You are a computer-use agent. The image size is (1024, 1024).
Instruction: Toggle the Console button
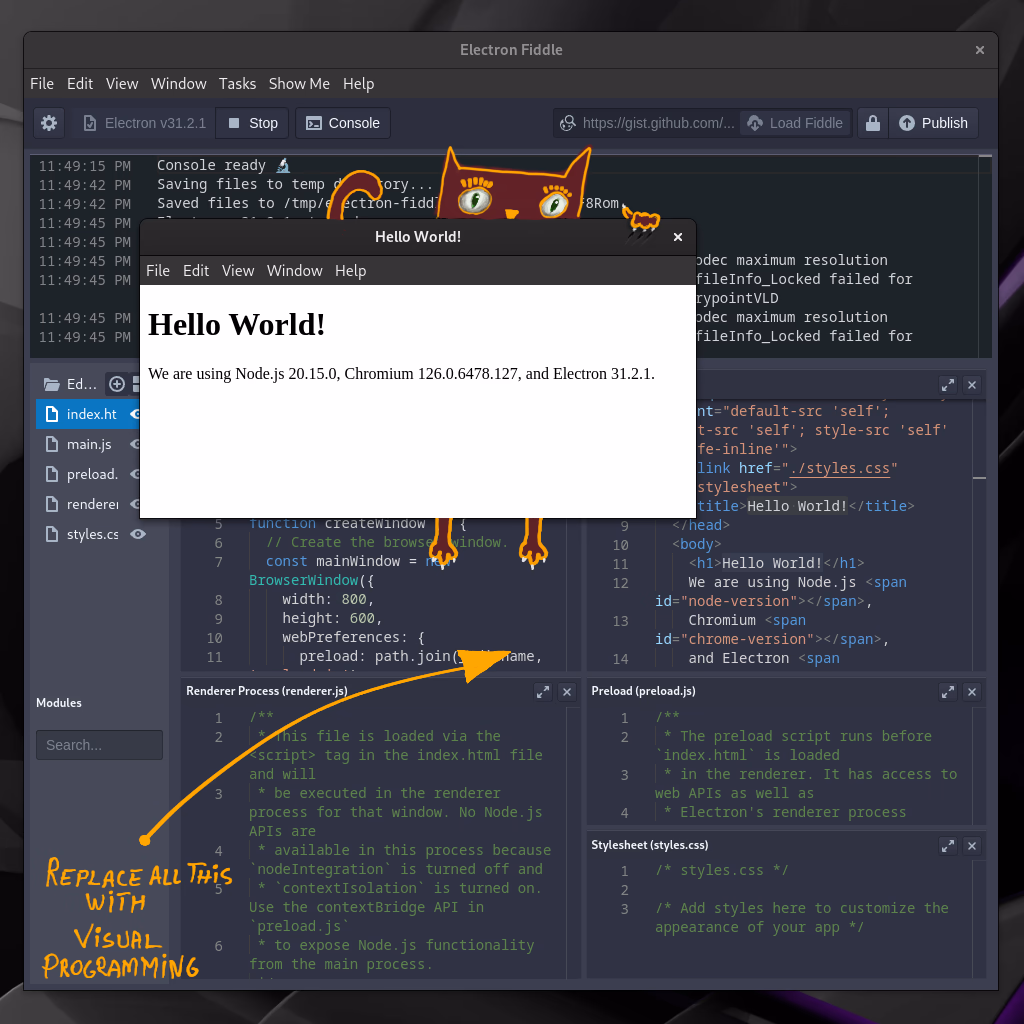coord(343,123)
